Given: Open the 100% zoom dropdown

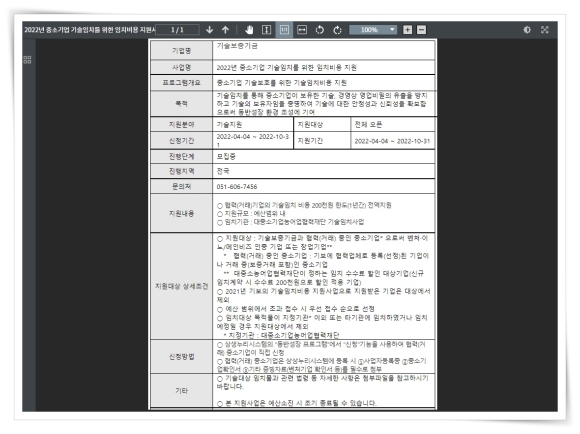Looking at the screenshot, I should click(373, 30).
